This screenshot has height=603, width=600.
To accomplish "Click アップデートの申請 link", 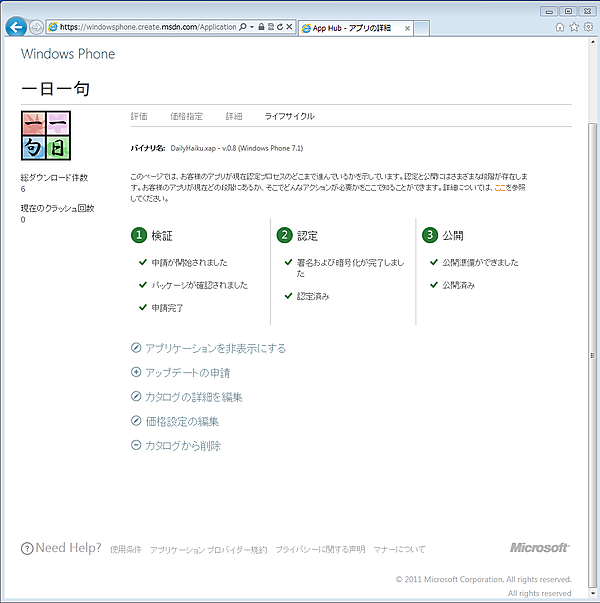I will point(188,373).
